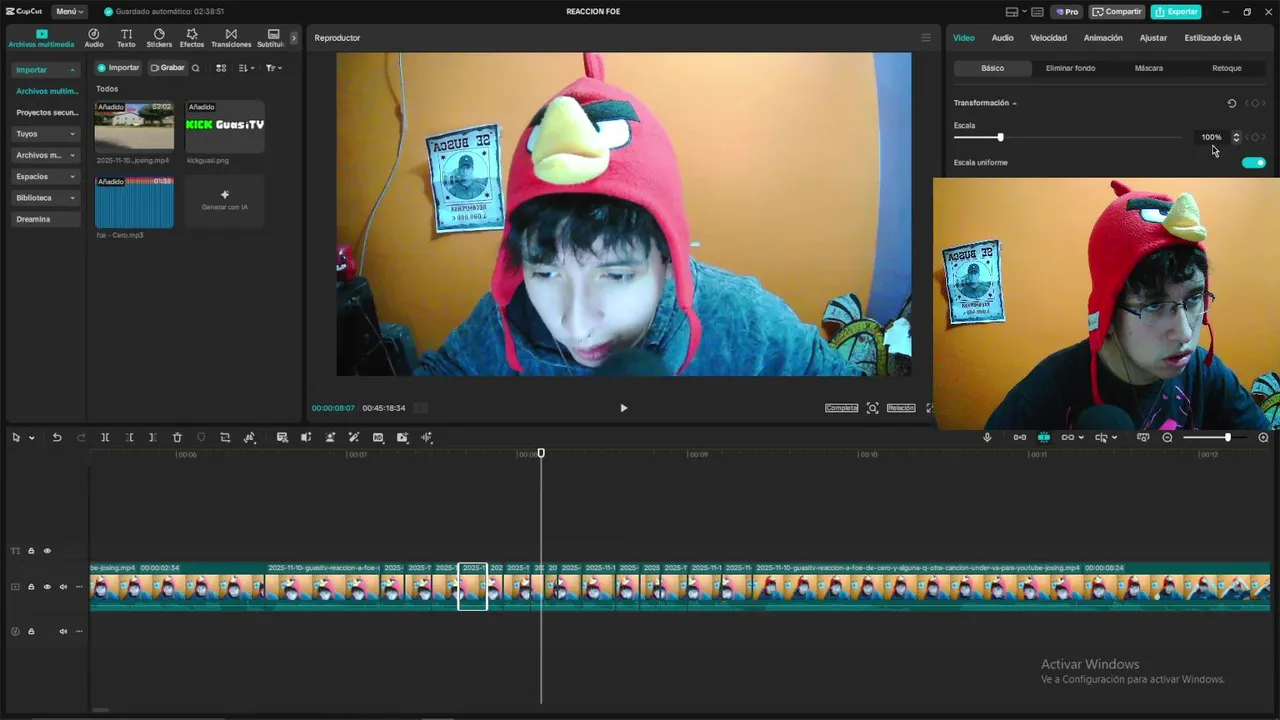Screen dimensions: 1280x720
Task: Open the Transiciones panel
Action: (231, 38)
